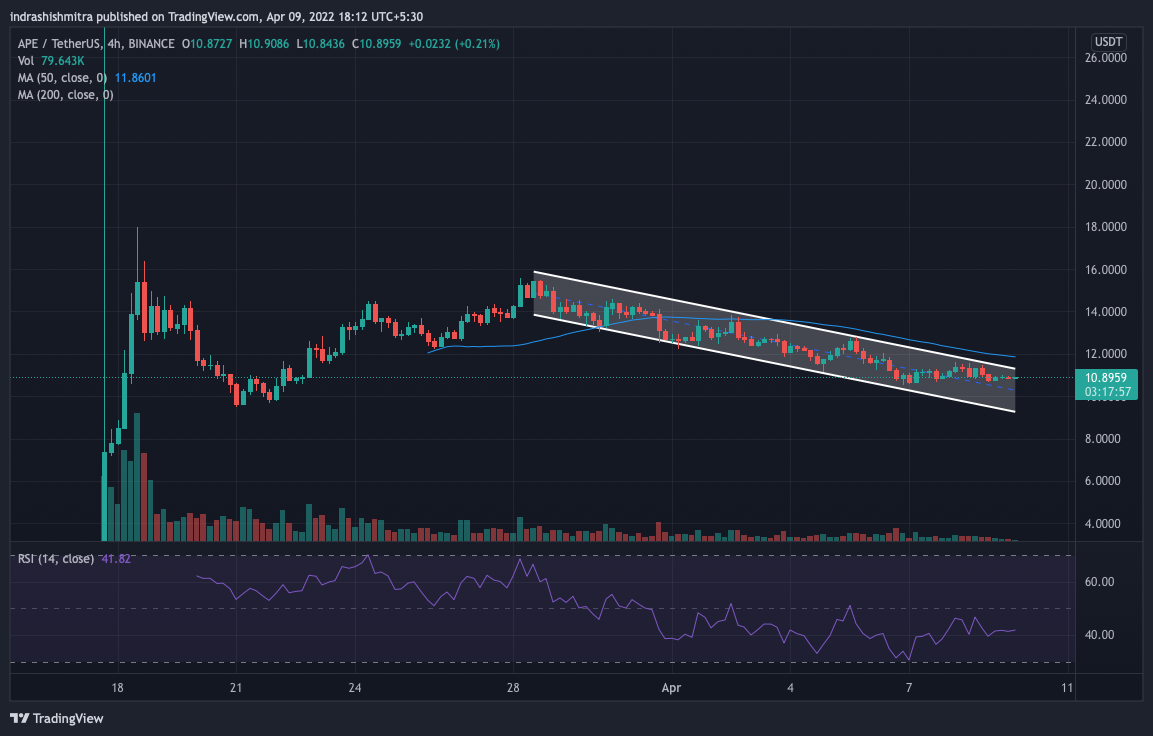Click the USDT currency label on price axis
1153x736 pixels.
(1109, 42)
